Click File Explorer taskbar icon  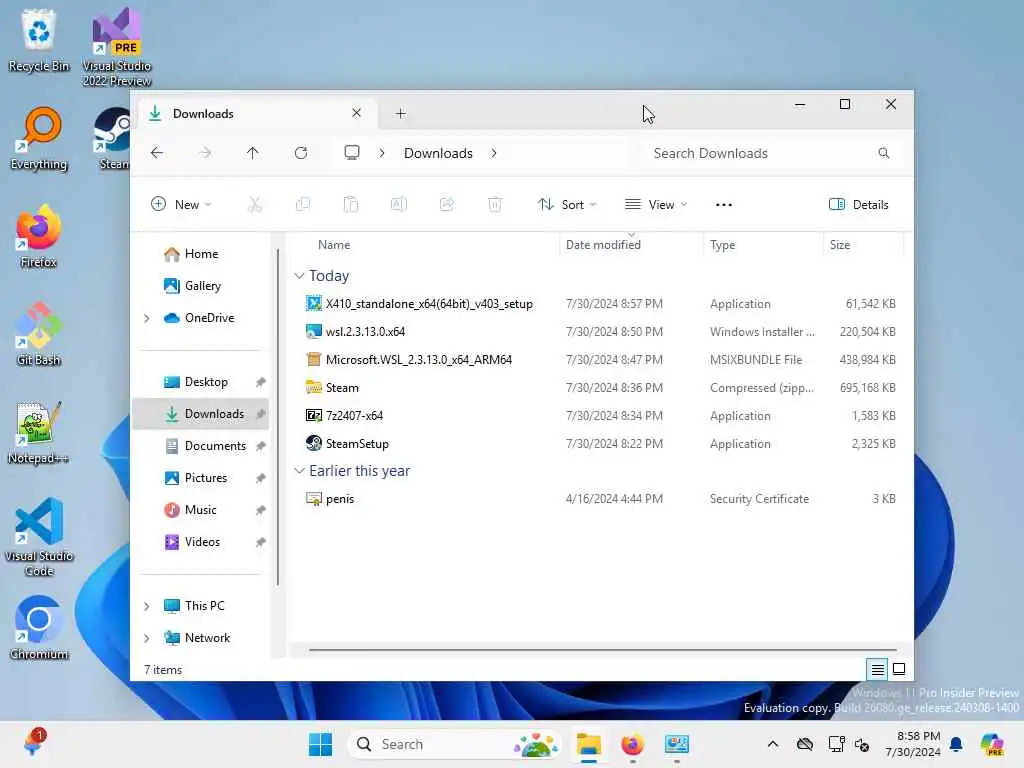[x=588, y=744]
